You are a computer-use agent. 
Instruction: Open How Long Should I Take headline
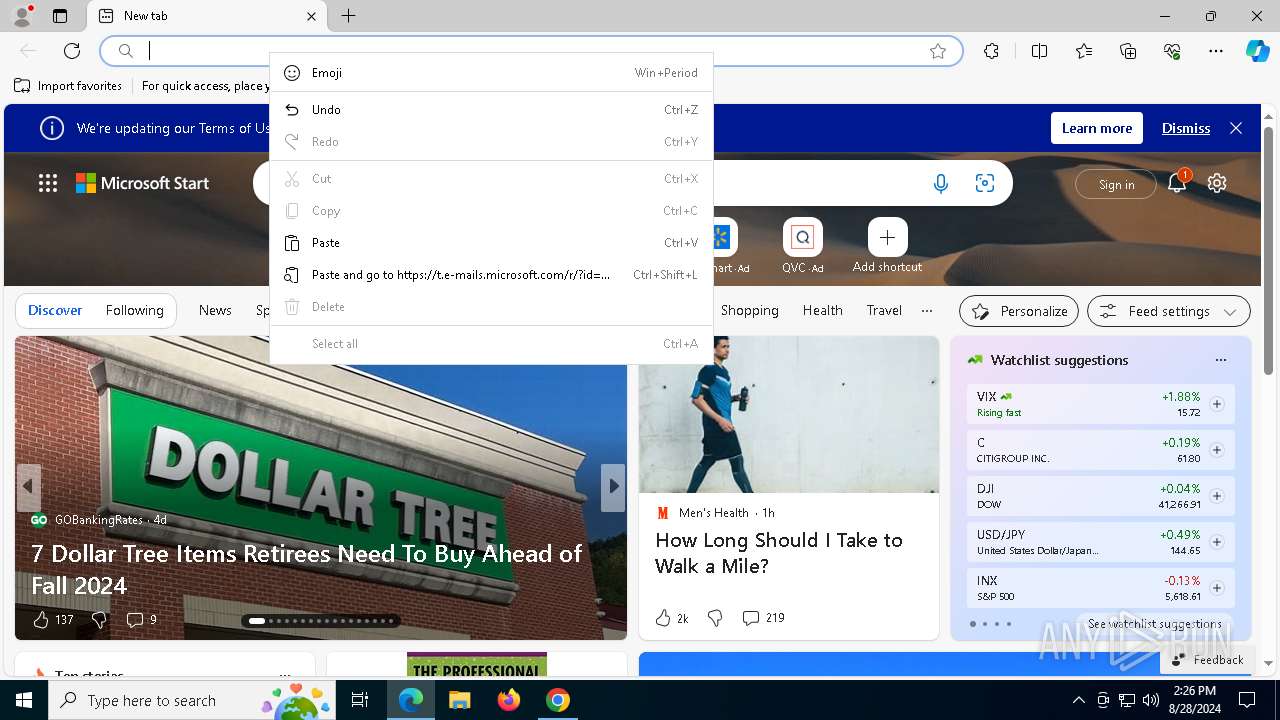[779, 553]
